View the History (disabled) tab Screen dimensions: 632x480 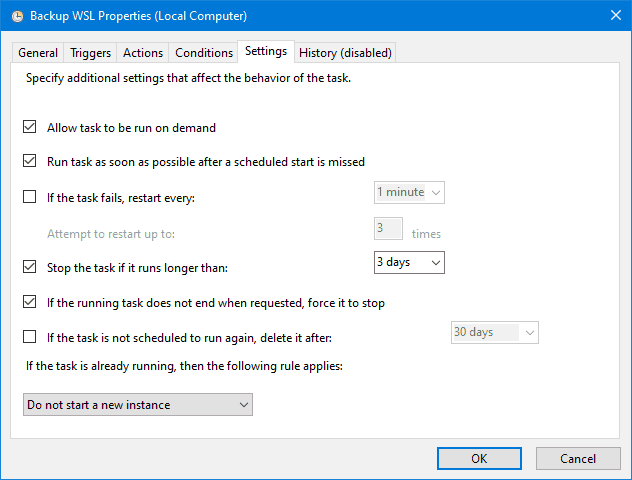click(x=345, y=53)
